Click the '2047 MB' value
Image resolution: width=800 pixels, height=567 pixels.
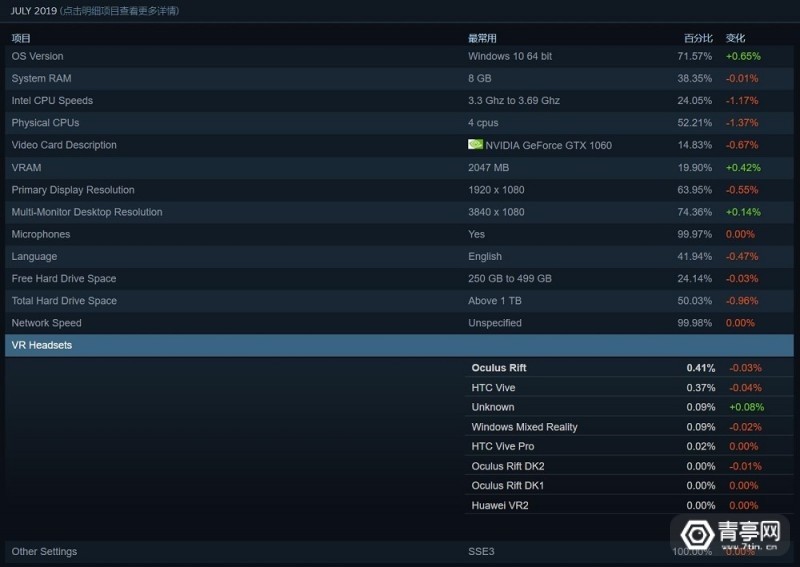(x=488, y=167)
